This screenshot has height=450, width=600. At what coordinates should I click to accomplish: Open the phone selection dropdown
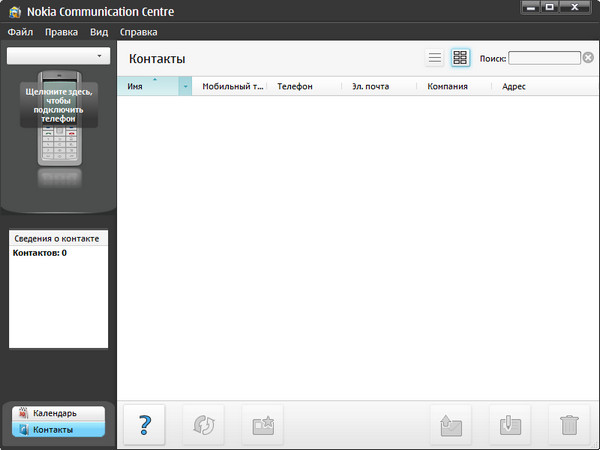tap(58, 57)
